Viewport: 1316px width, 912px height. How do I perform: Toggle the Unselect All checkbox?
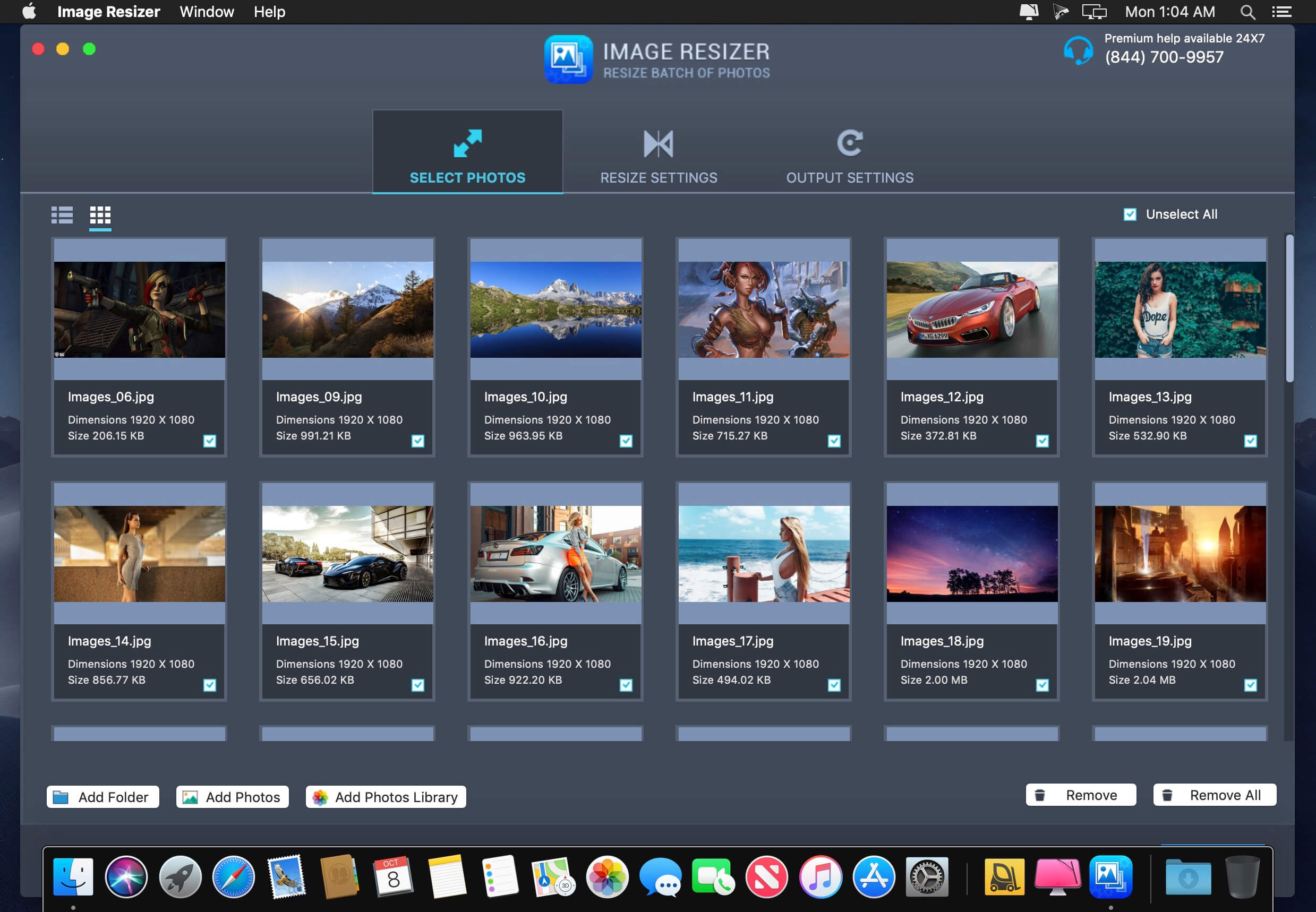pyautogui.click(x=1130, y=214)
